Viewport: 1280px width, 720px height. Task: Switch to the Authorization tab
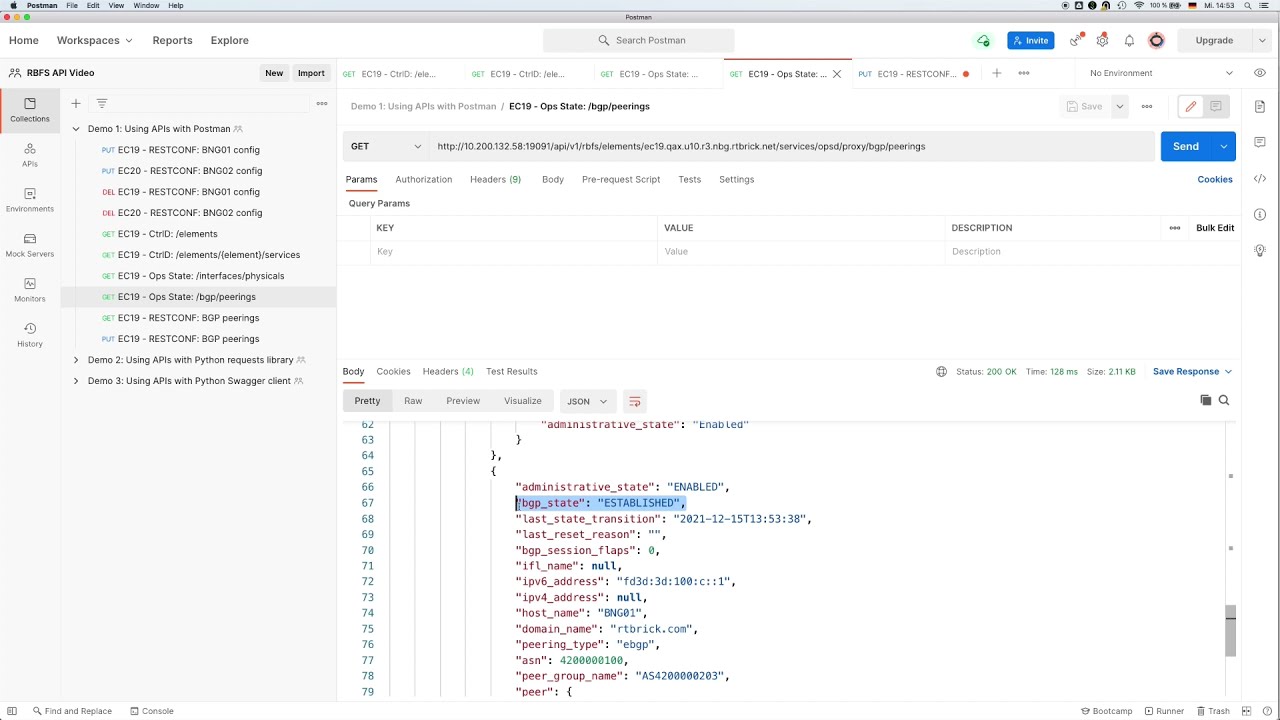(x=423, y=179)
